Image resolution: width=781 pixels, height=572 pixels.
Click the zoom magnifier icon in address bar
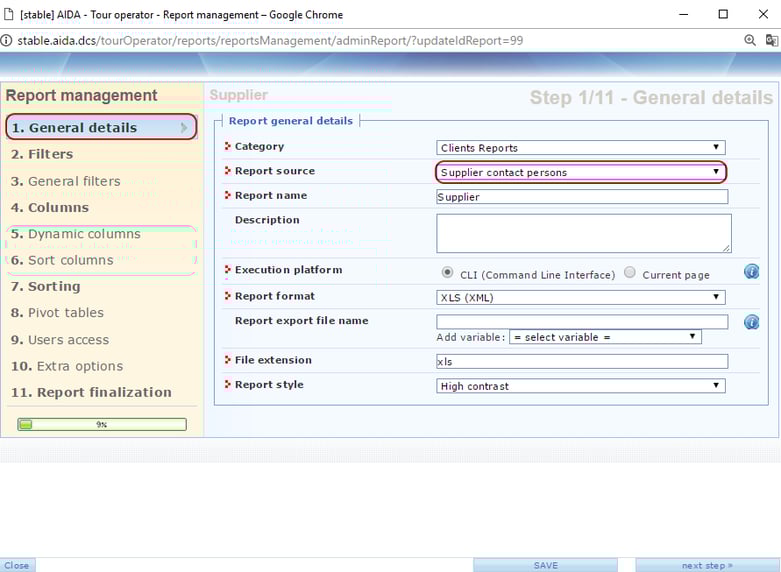pyautogui.click(x=750, y=41)
